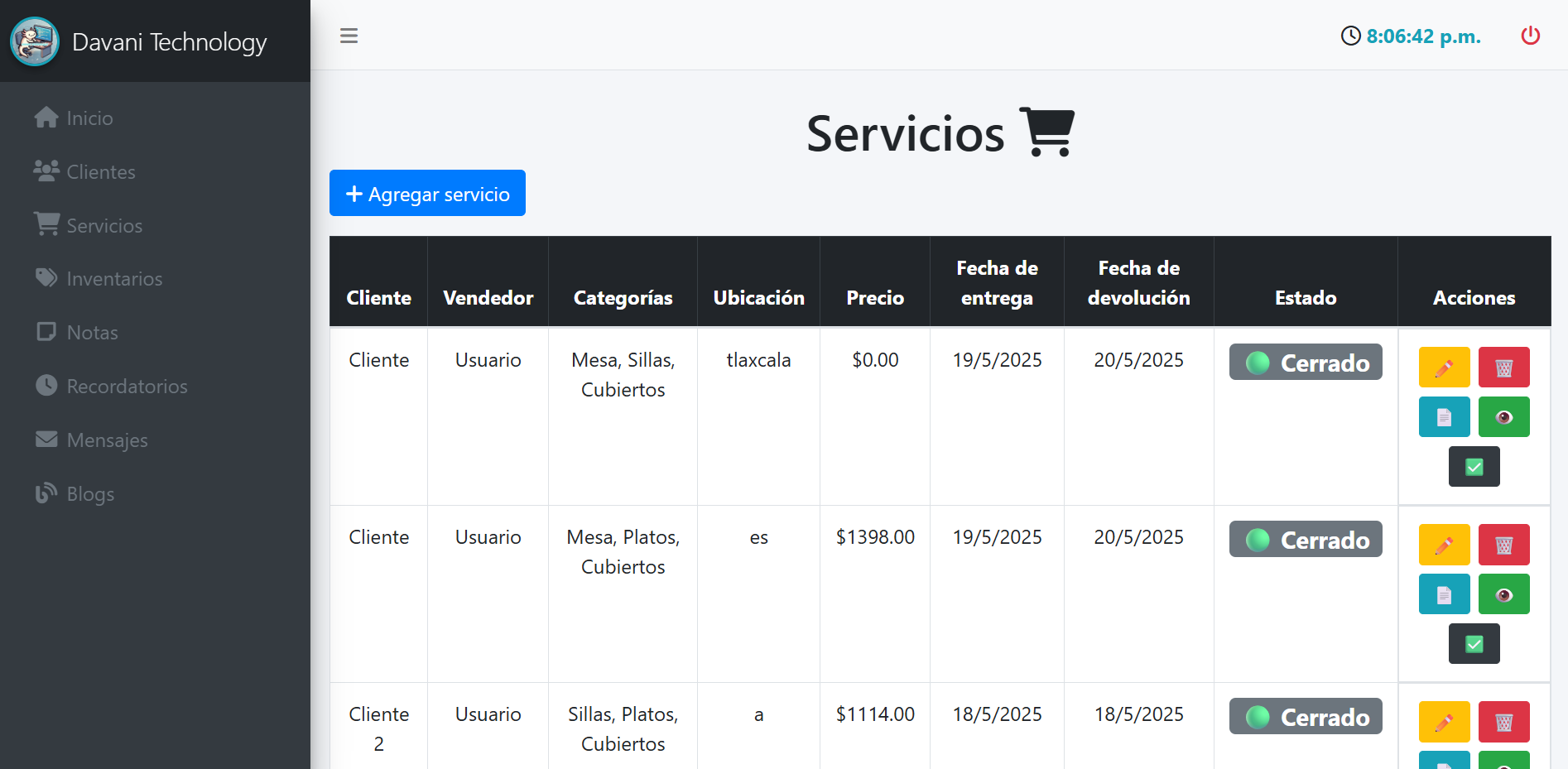The height and width of the screenshot is (769, 1568).
Task: Click the Agregar servicio button
Action: click(427, 193)
